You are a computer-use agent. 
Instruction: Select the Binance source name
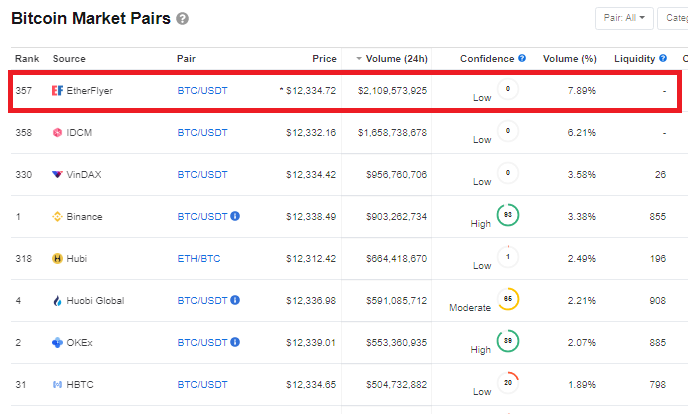point(84,217)
